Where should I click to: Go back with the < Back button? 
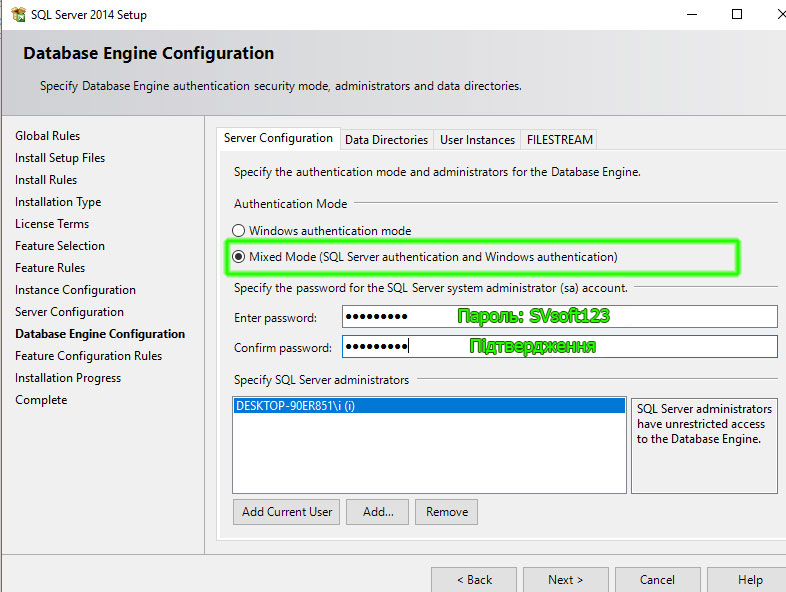tap(474, 580)
